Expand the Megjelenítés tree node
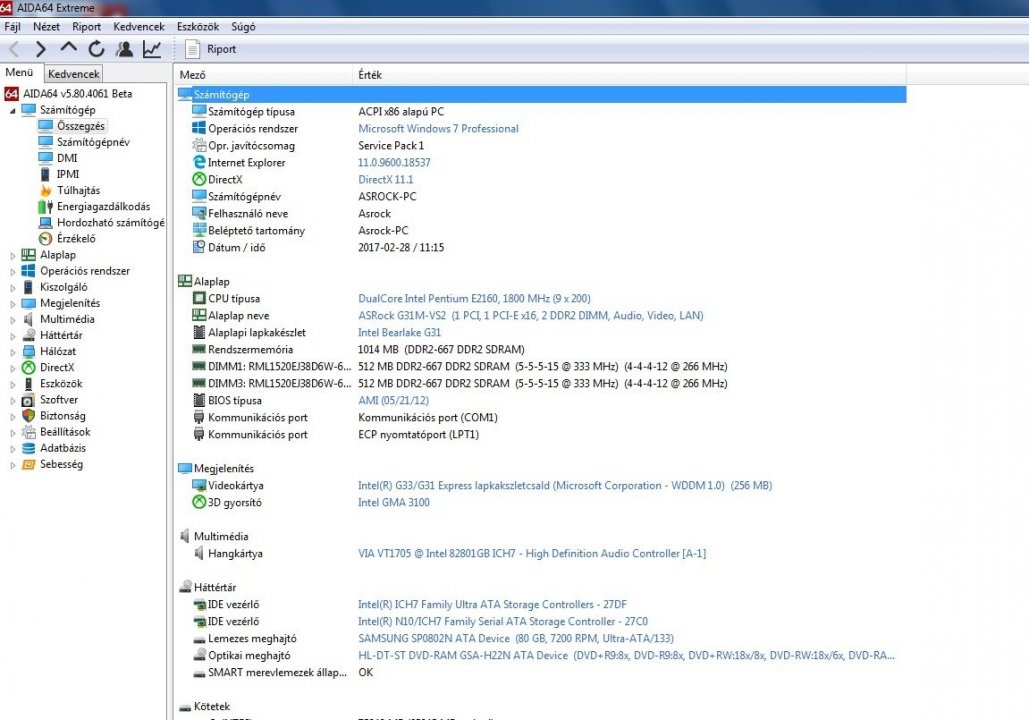Screen dimensions: 1029x720 12,304
